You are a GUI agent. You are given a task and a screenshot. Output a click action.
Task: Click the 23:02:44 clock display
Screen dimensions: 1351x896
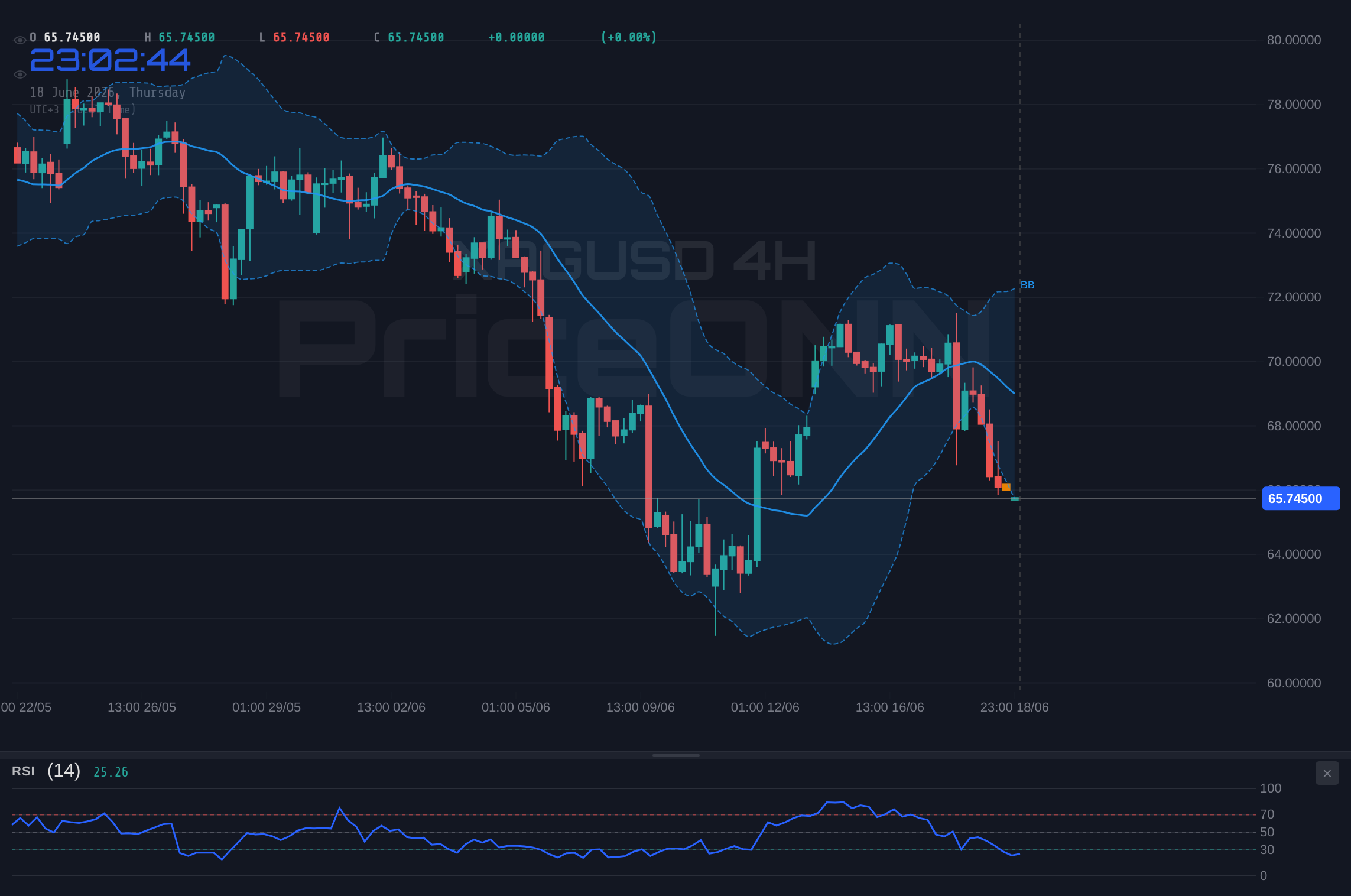tap(111, 60)
